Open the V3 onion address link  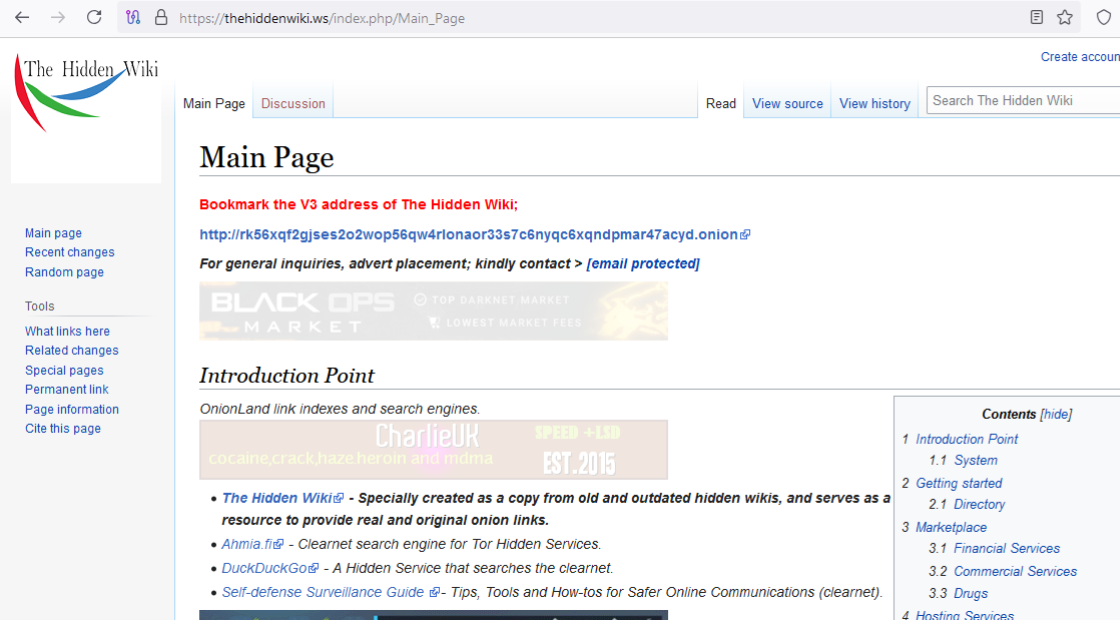click(x=474, y=234)
